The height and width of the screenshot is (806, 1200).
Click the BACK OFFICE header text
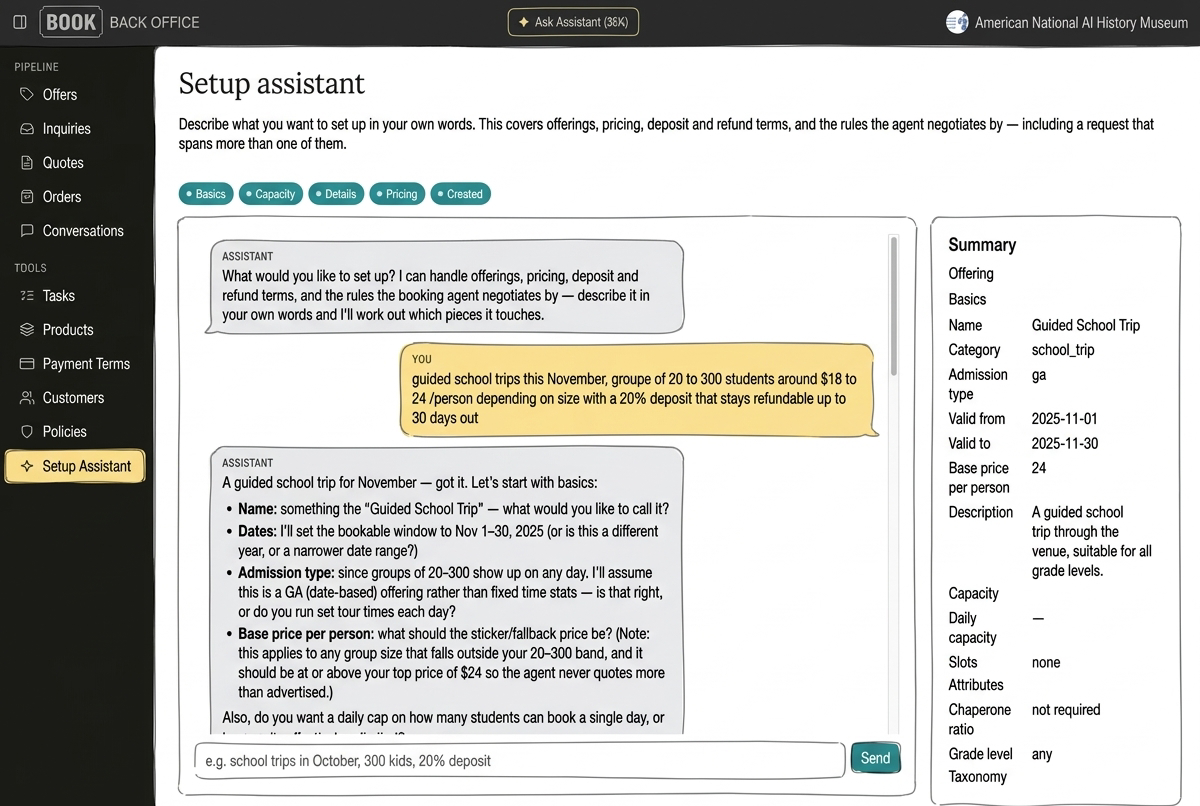click(154, 22)
